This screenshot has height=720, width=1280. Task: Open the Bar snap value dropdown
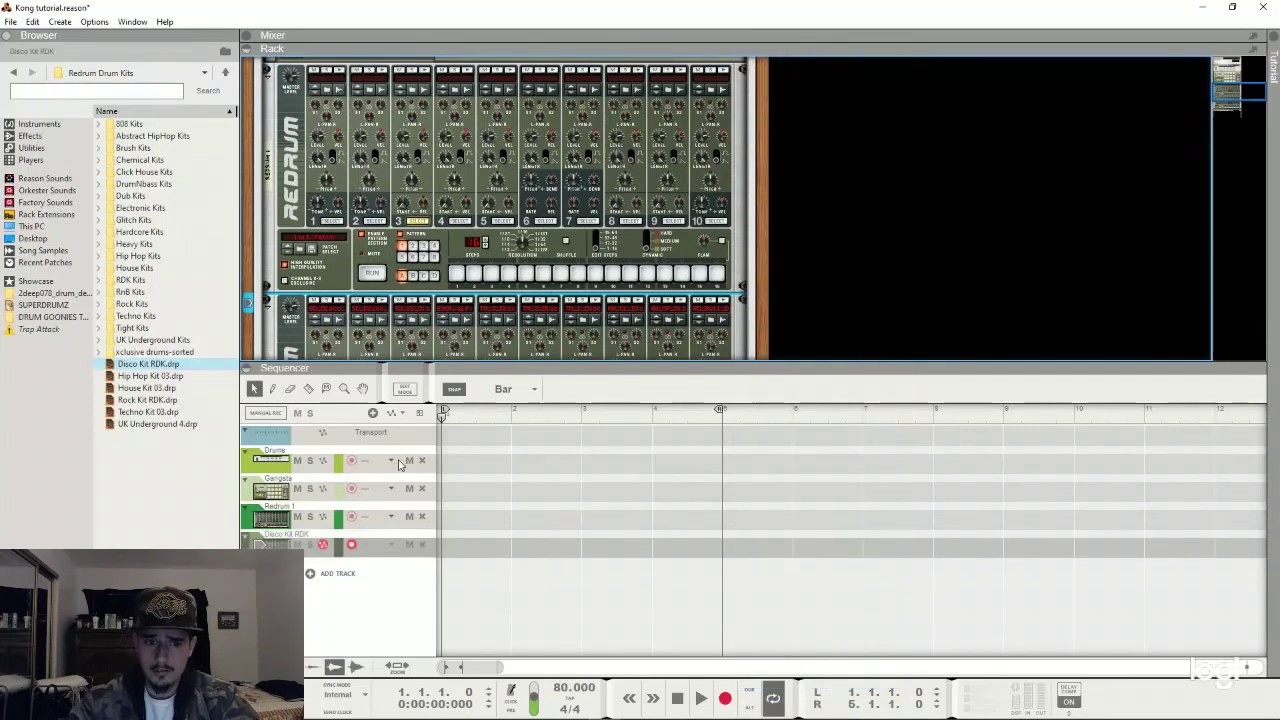[534, 390]
